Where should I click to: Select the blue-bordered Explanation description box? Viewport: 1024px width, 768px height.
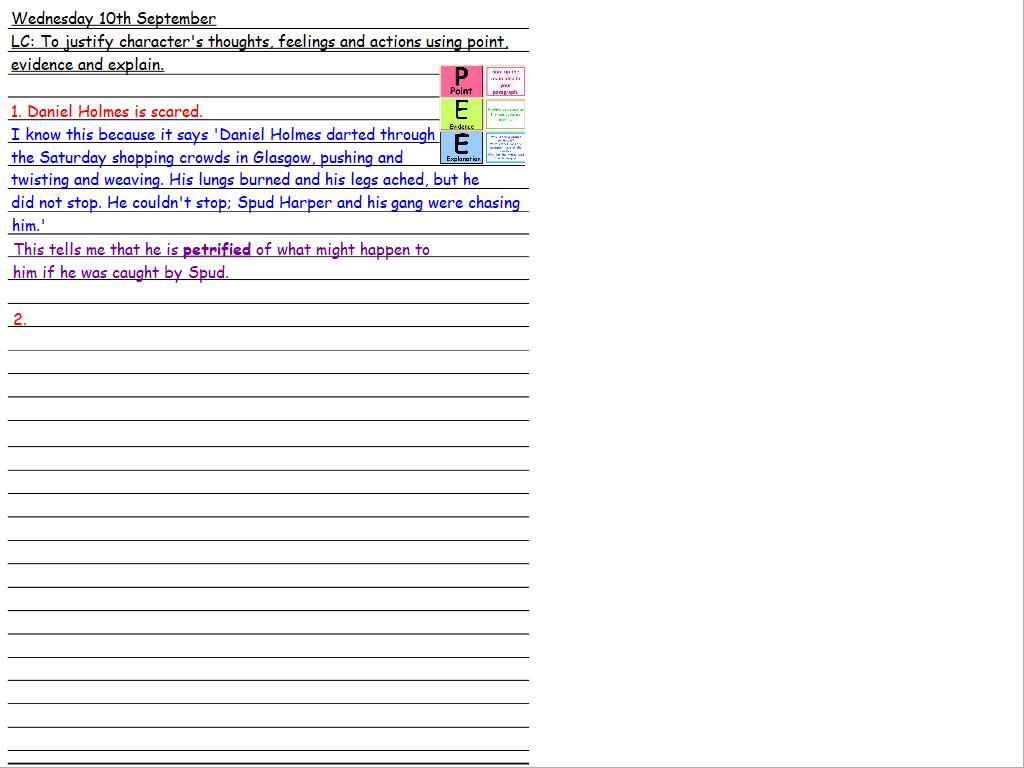click(505, 147)
